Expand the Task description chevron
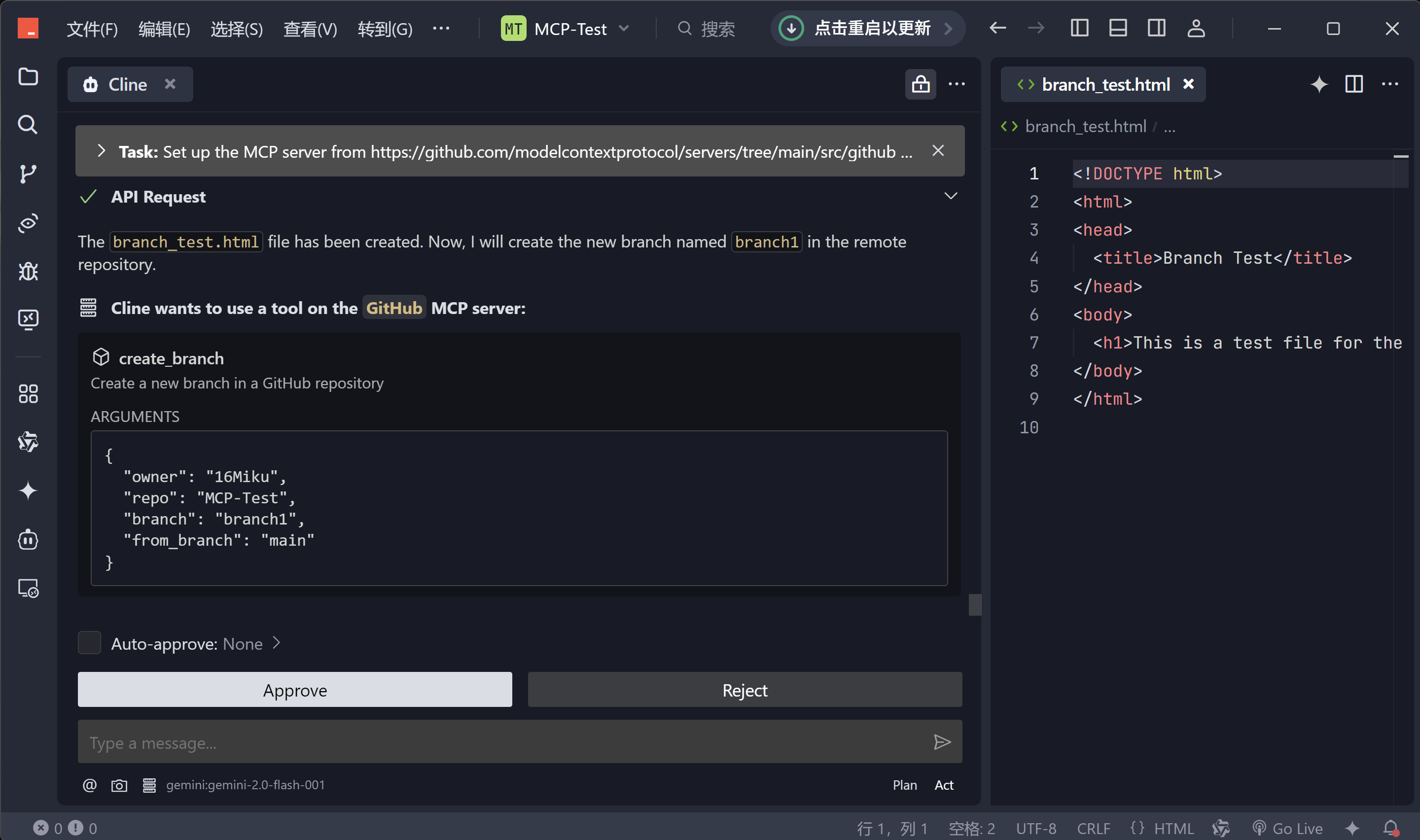1420x840 pixels. click(101, 151)
